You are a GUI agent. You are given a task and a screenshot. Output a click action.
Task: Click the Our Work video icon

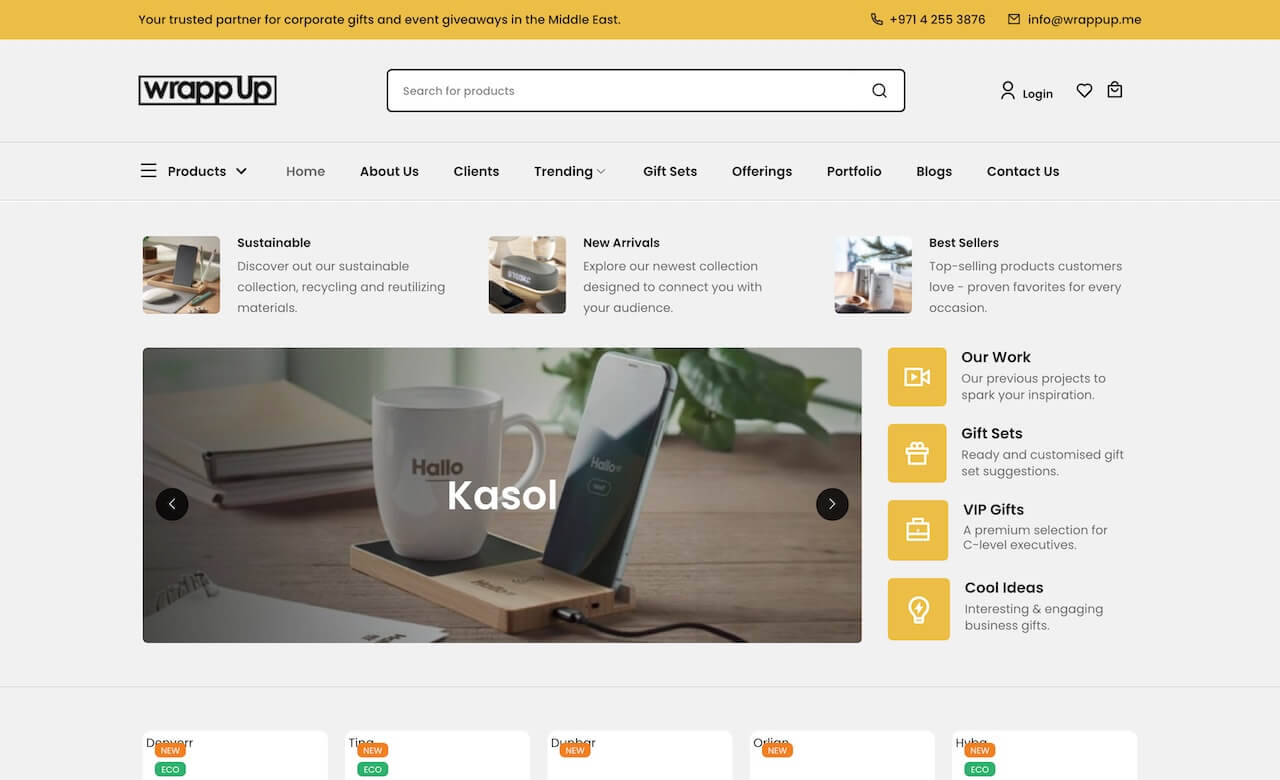[x=917, y=377]
